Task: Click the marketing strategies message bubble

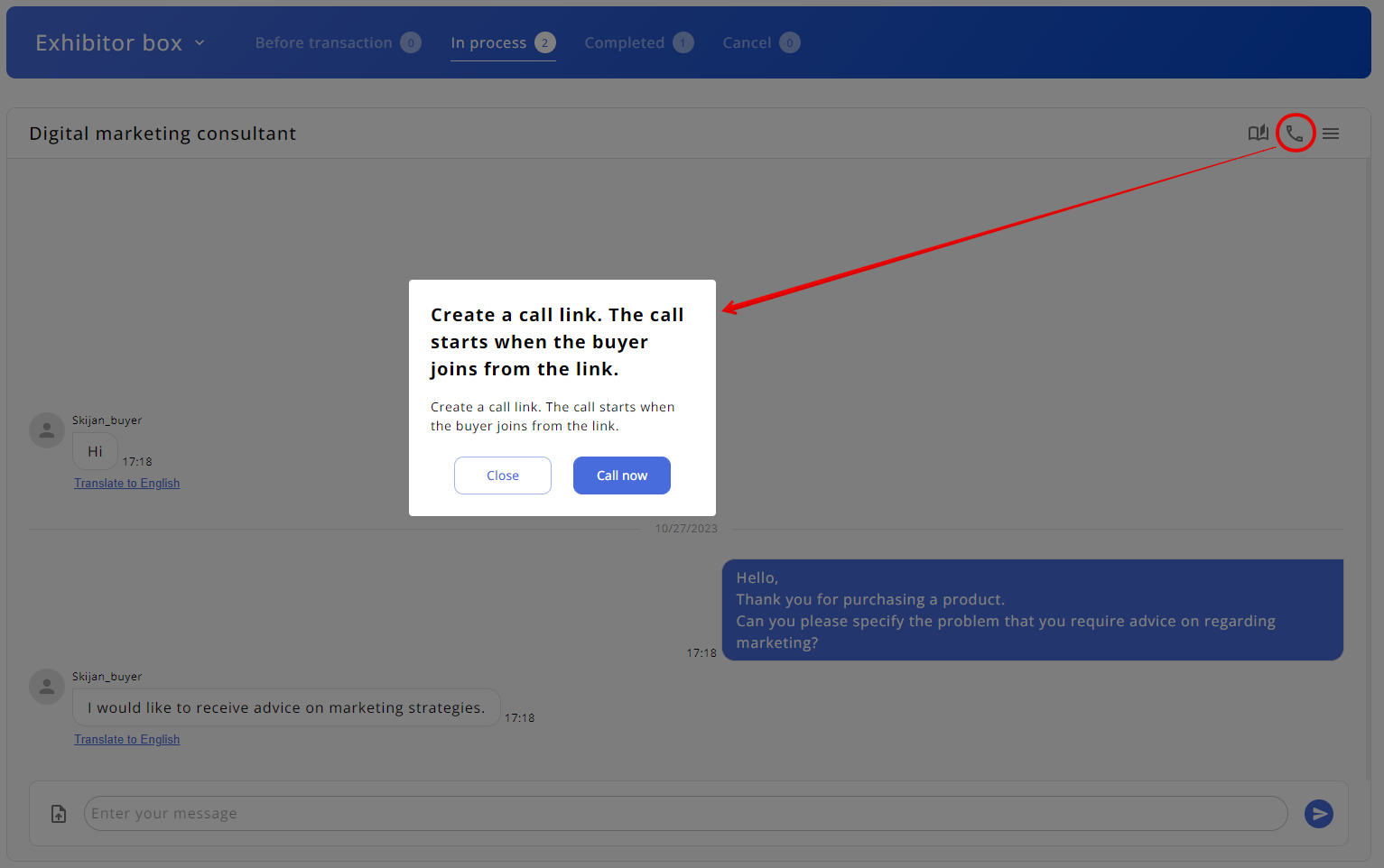Action: point(286,708)
